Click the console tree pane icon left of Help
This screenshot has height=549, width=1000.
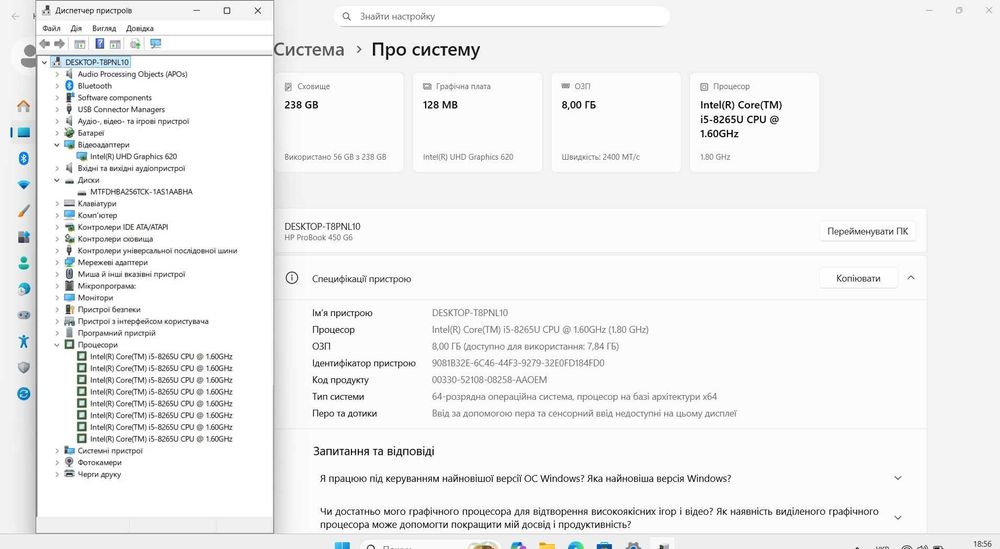(80, 43)
